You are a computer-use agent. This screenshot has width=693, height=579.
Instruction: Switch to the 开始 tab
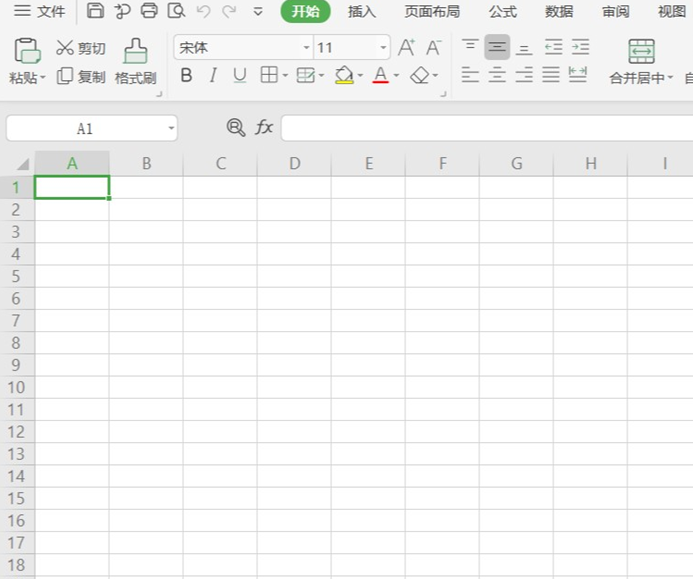[305, 11]
